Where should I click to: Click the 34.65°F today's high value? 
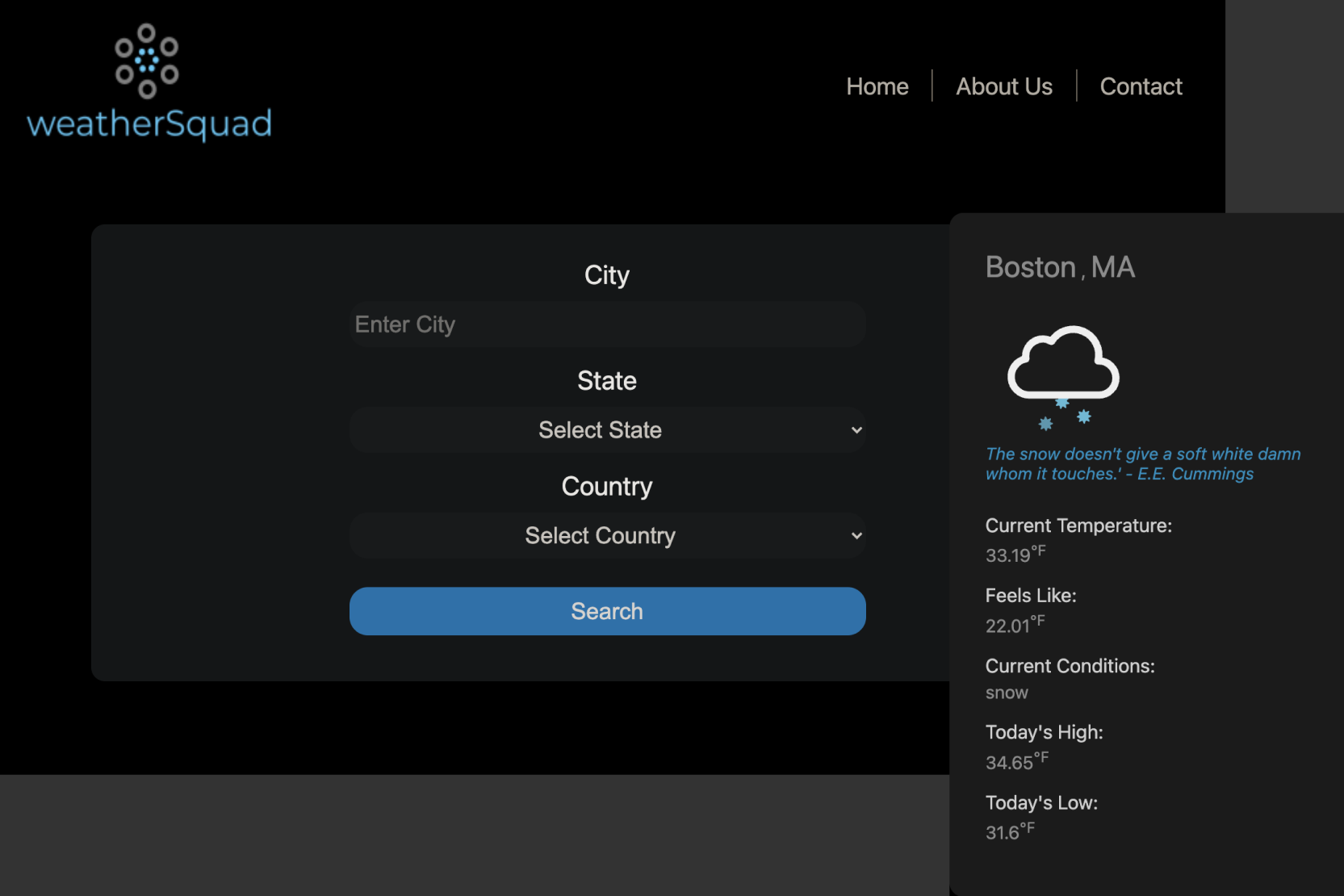pos(1016,761)
